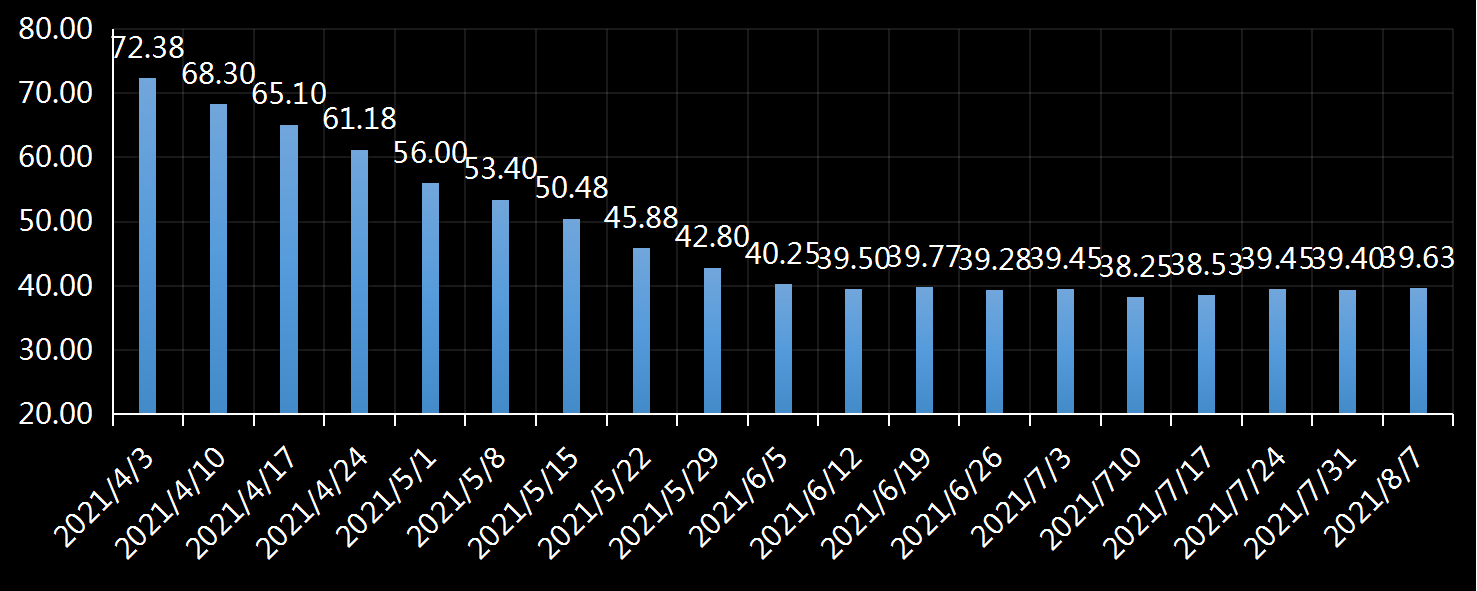Select the final bar for 2021/8/7
This screenshot has height=591, width=1477.
[x=1418, y=350]
